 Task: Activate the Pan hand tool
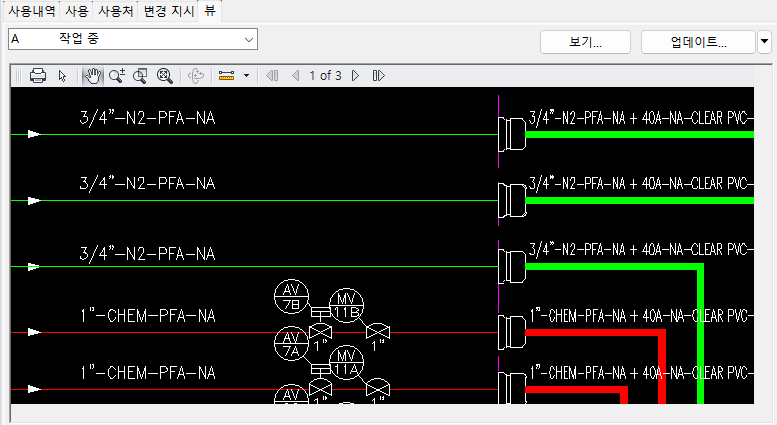[93, 76]
